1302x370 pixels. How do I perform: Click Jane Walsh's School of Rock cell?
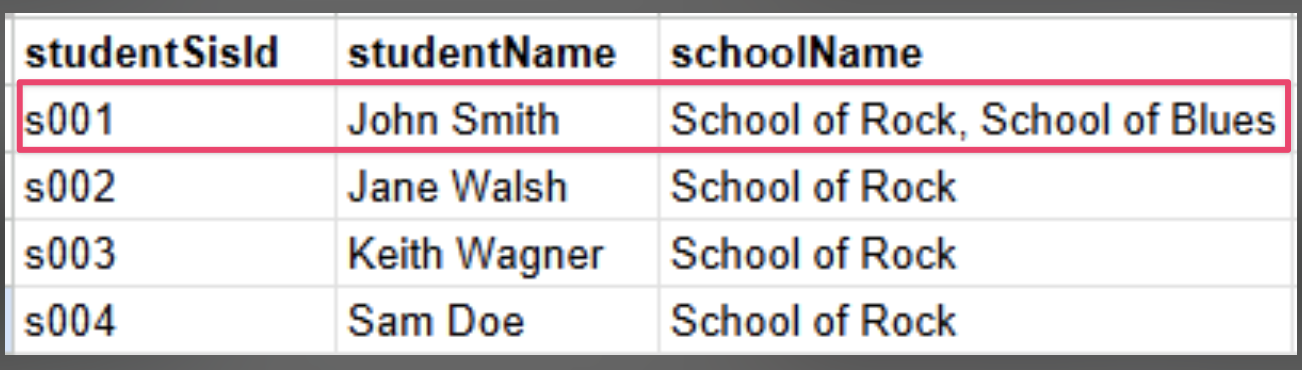[x=975, y=186]
